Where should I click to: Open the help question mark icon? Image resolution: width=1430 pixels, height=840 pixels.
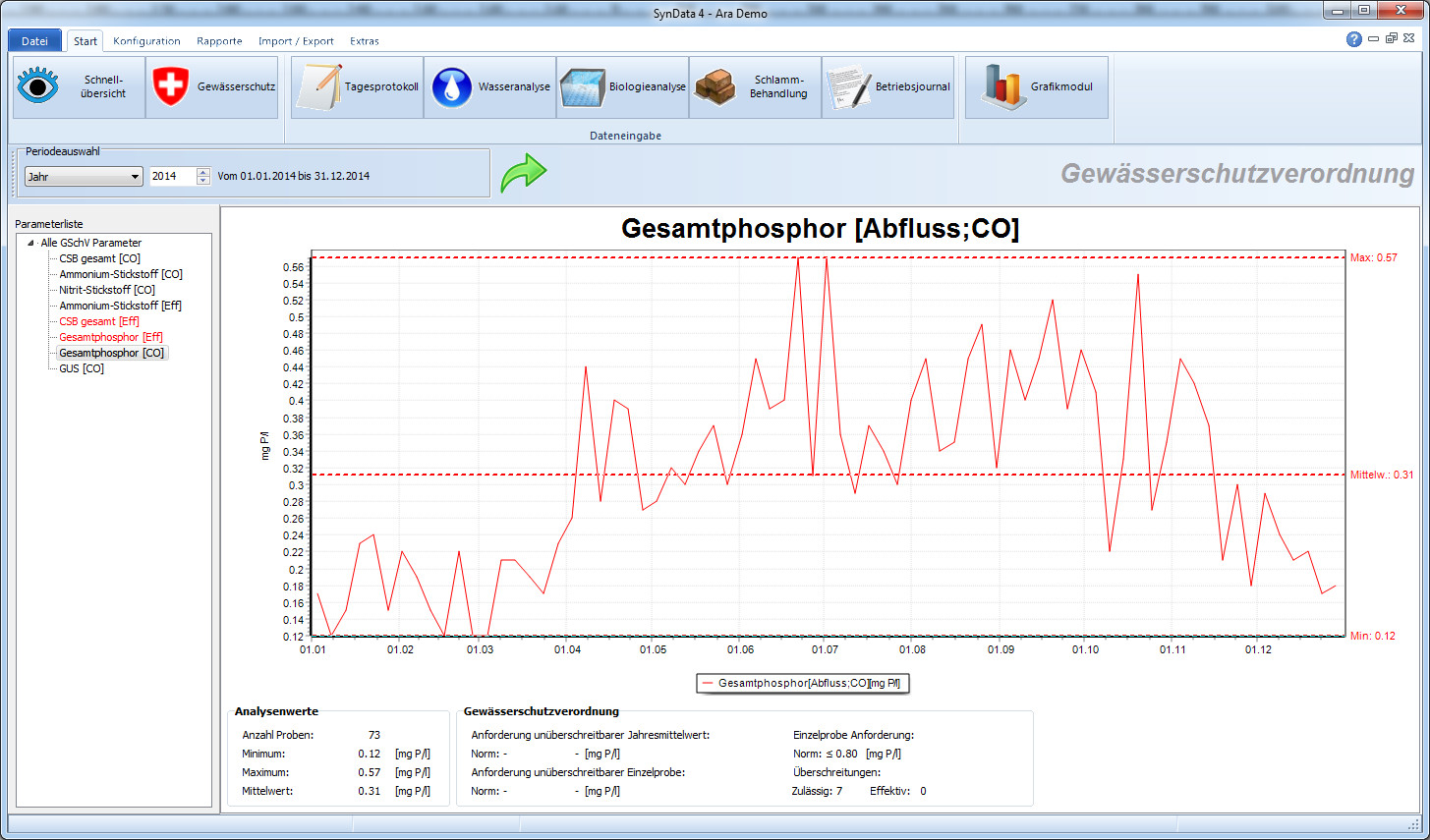(x=1354, y=39)
